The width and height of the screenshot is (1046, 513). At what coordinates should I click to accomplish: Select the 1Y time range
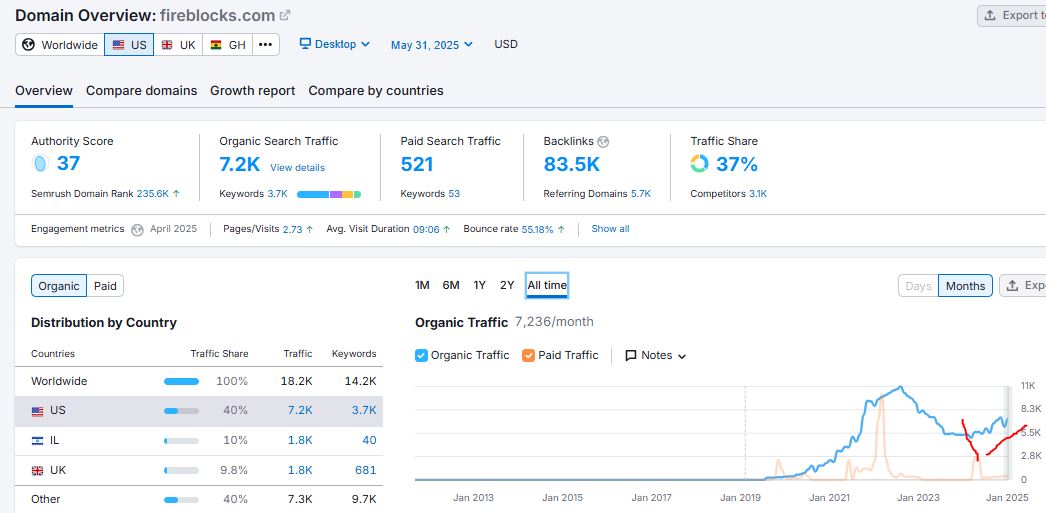(479, 286)
